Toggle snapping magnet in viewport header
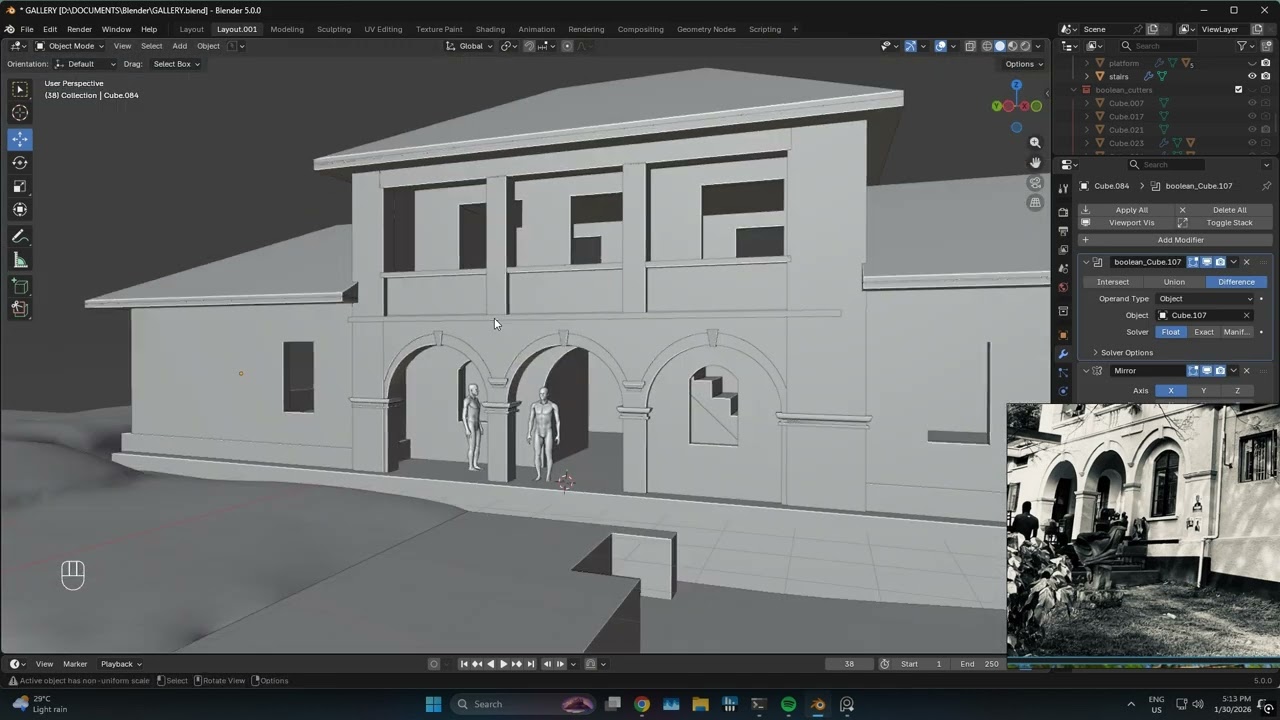Screen dimensions: 1280x720 click(529, 46)
